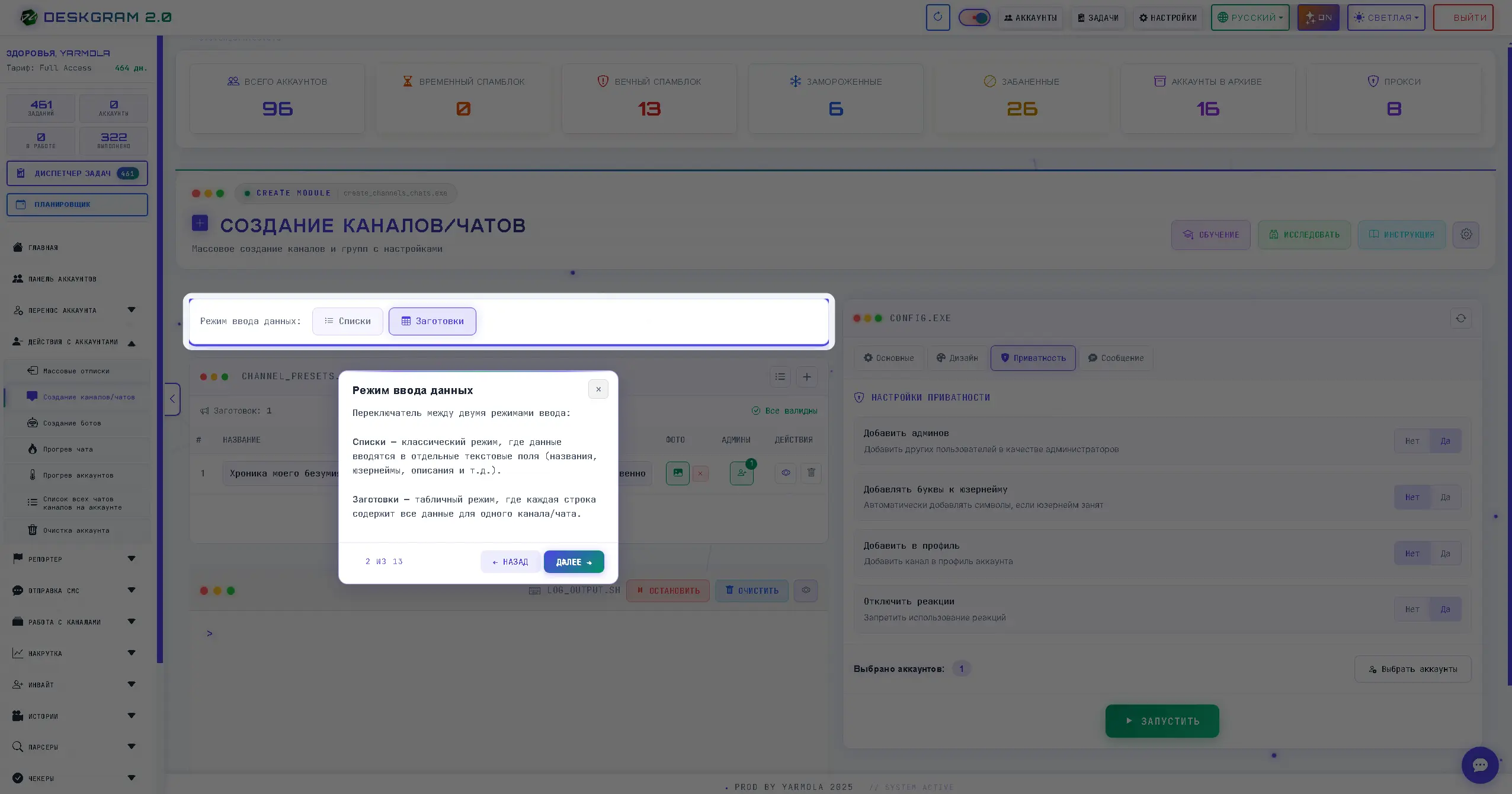1512x794 pixels.
Task: Click the admins add-user icon
Action: coord(742,473)
